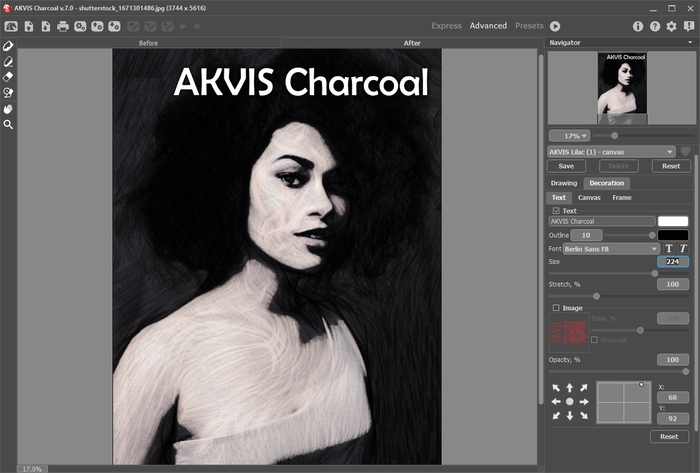Image resolution: width=700 pixels, height=473 pixels.
Task: Move text to bottom-left arrow
Action: pos(556,416)
